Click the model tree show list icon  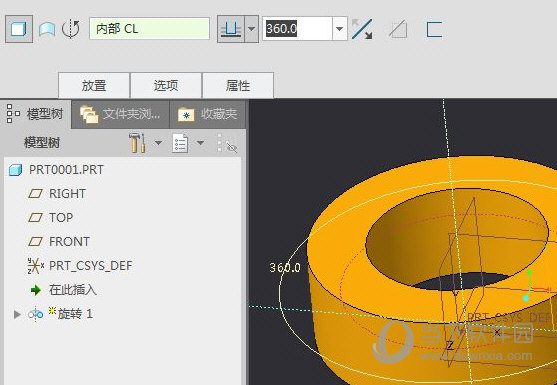tap(180, 143)
